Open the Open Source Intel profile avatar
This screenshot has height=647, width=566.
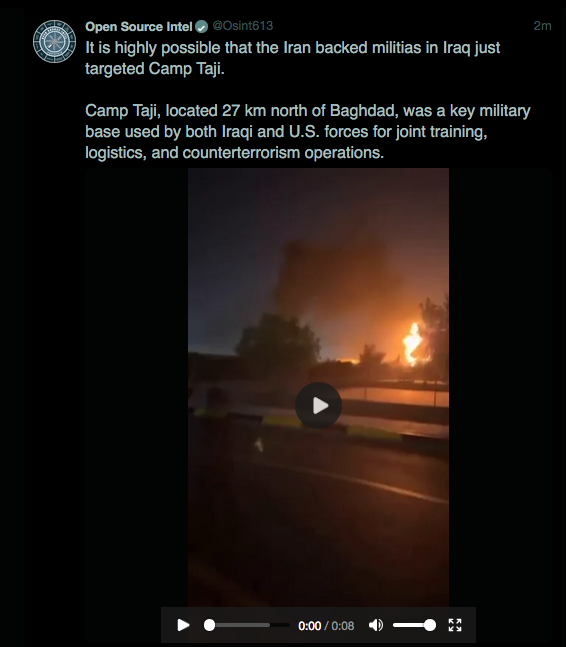[54, 41]
